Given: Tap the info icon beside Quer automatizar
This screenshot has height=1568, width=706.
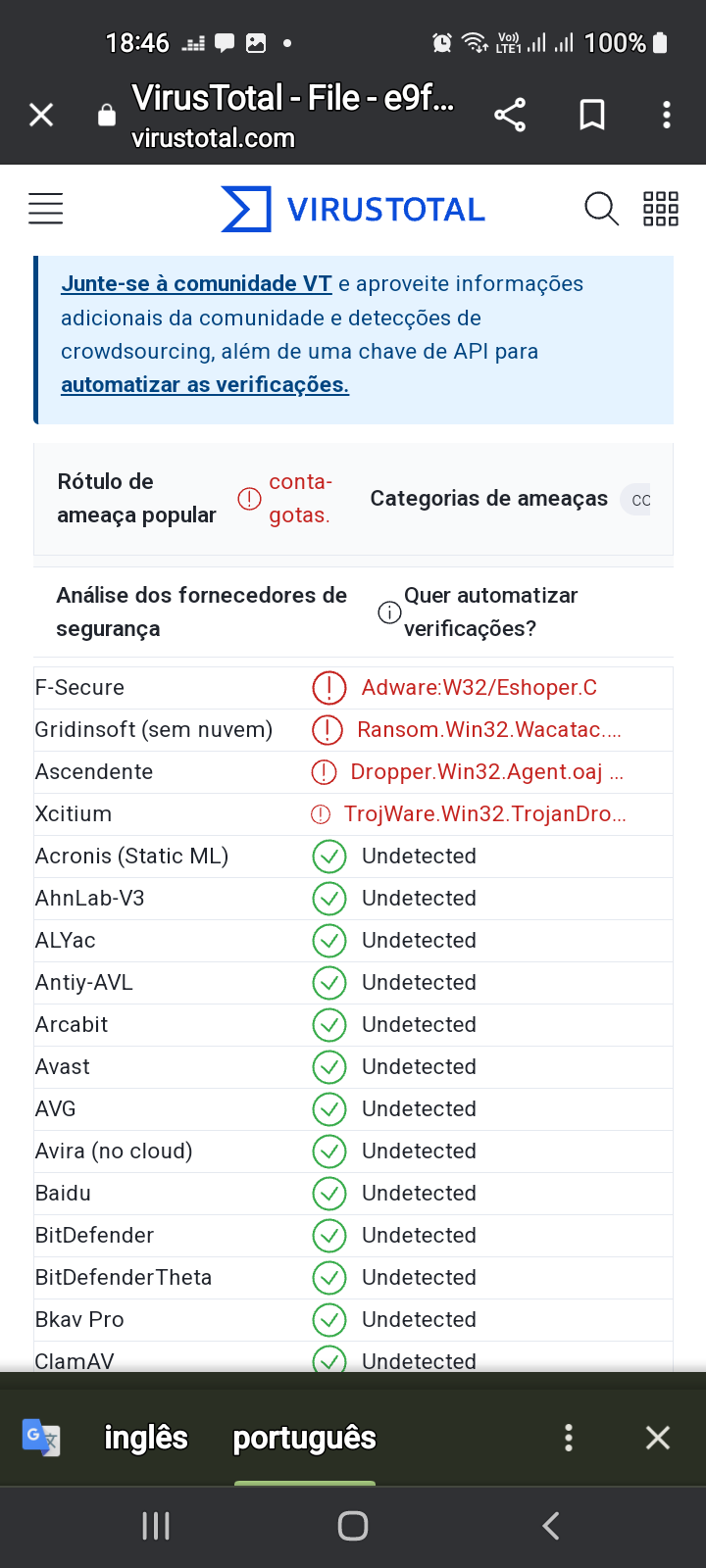Looking at the screenshot, I should (389, 612).
